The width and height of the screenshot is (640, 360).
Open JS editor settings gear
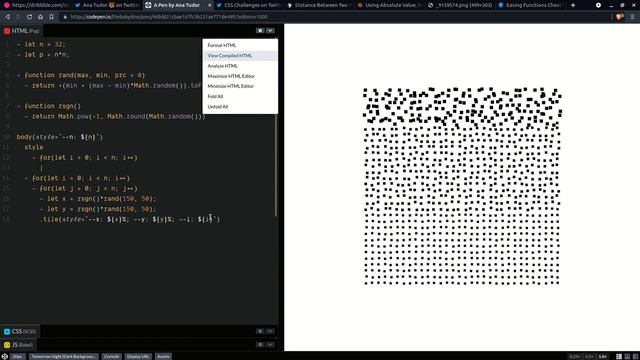tap(260, 344)
